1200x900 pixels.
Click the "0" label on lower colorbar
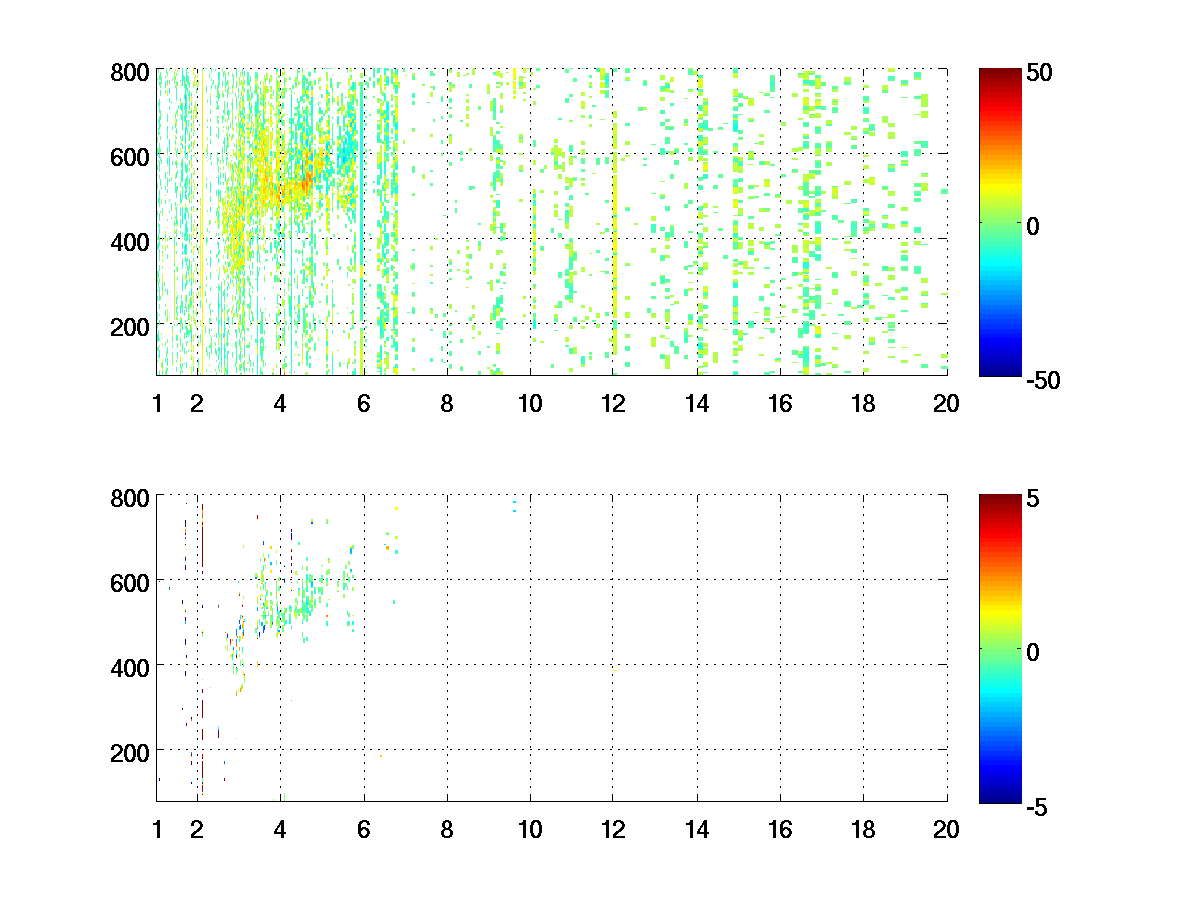[1034, 652]
